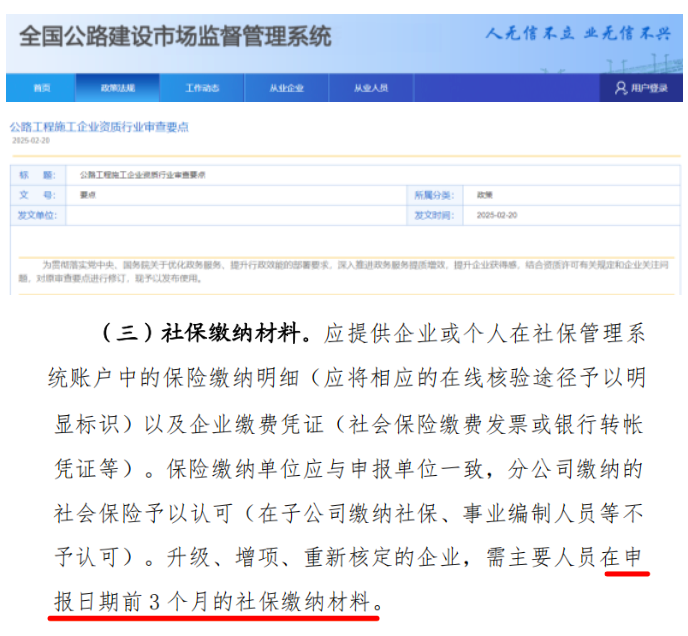Open the 首页 navigation tab
Image resolution: width=688 pixels, height=636 pixels.
tap(41, 88)
